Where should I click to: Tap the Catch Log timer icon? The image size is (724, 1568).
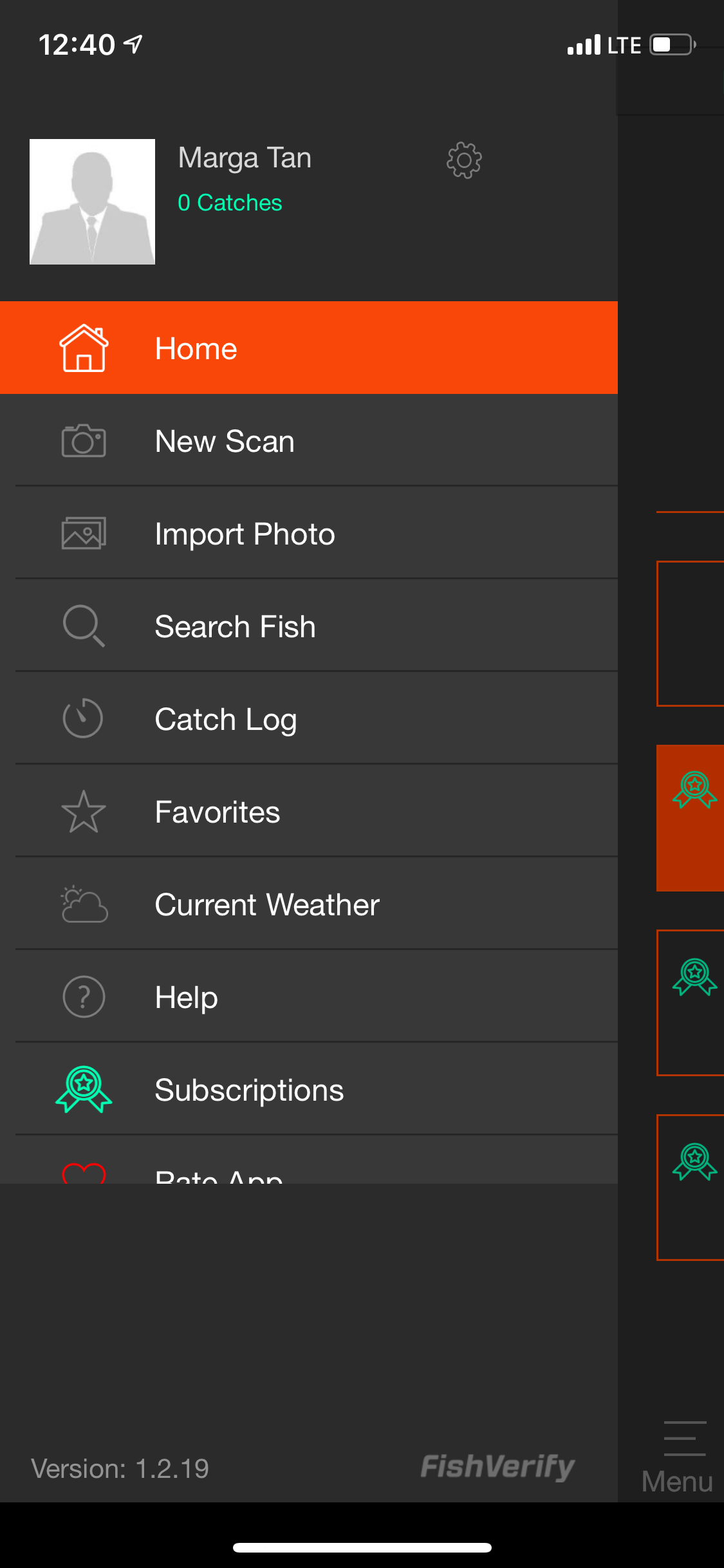(x=83, y=718)
